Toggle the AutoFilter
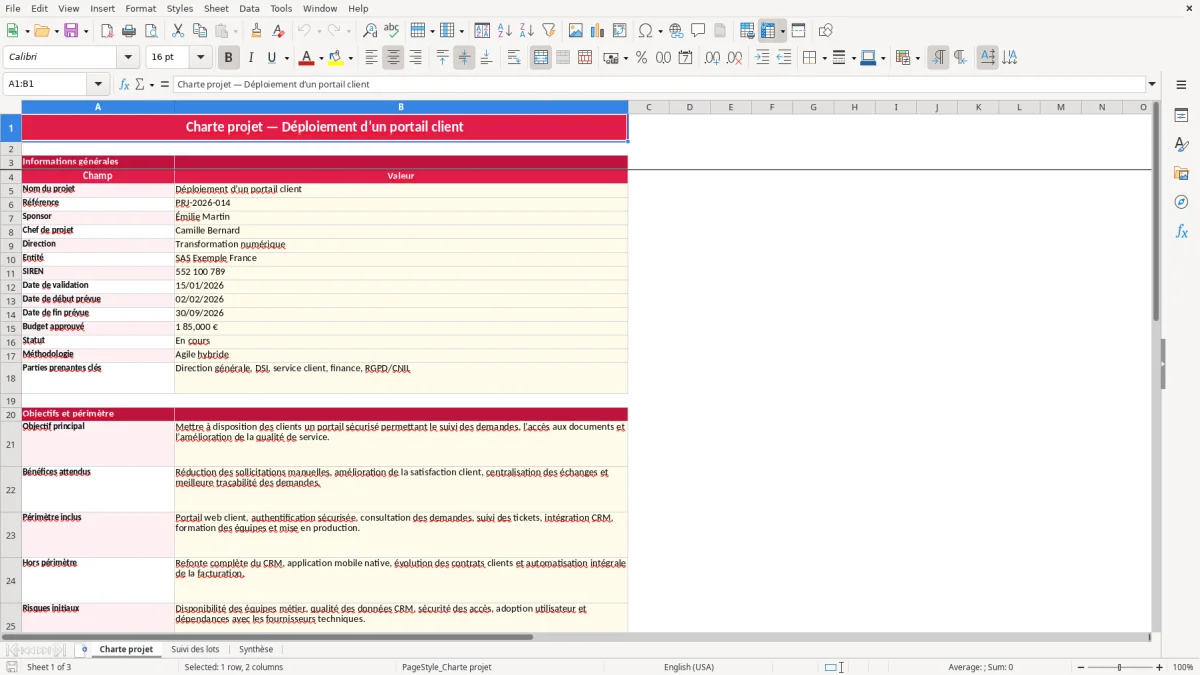 coord(549,31)
